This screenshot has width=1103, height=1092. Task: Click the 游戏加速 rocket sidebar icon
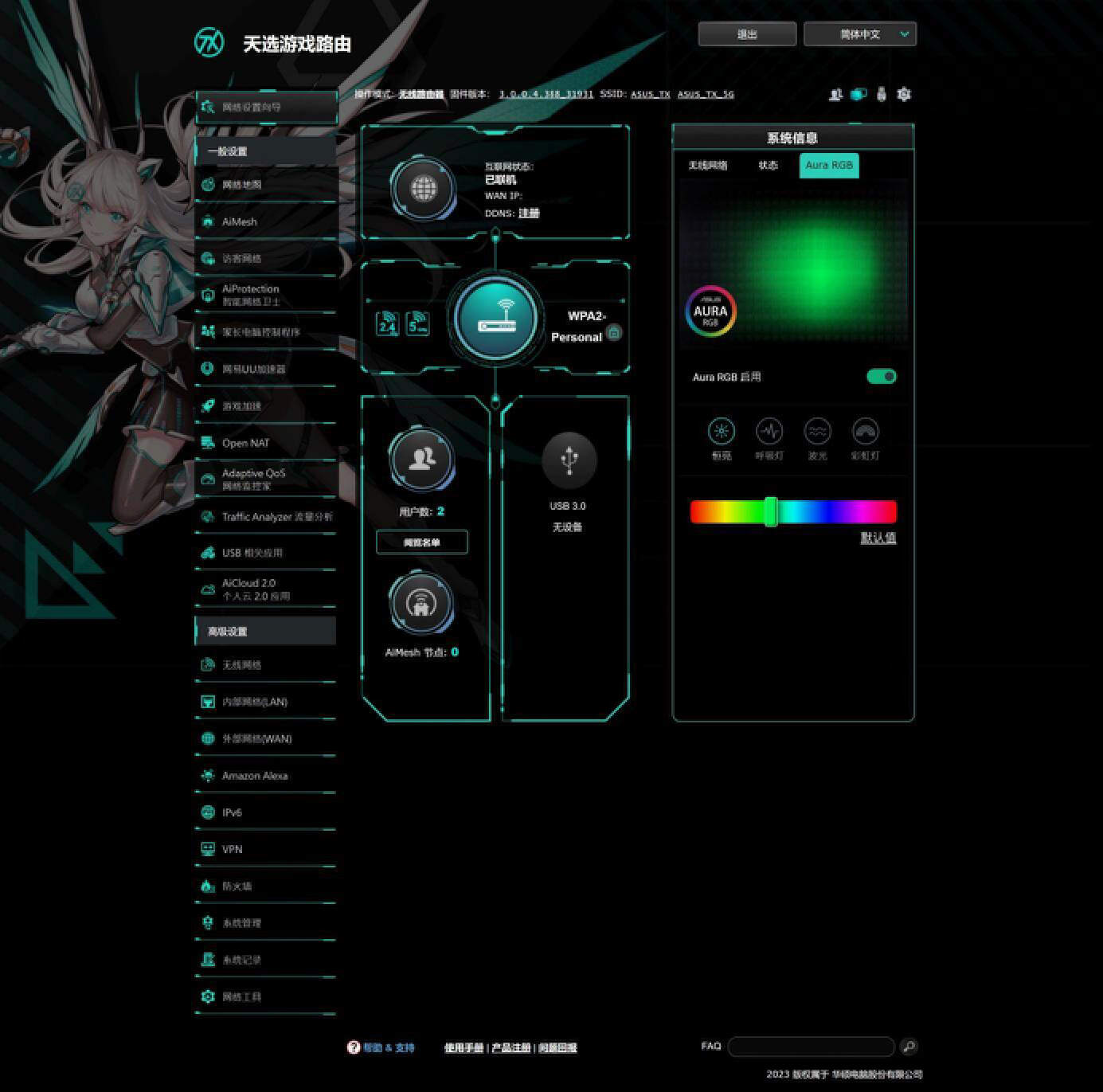point(208,406)
